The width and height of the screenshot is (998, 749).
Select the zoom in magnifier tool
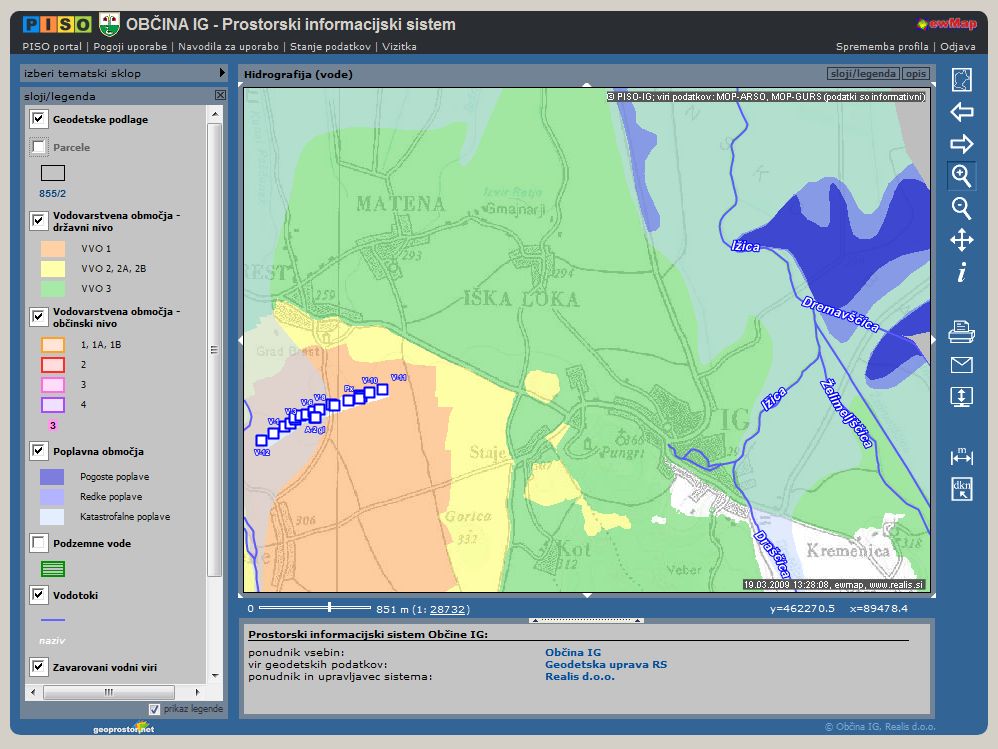point(961,176)
